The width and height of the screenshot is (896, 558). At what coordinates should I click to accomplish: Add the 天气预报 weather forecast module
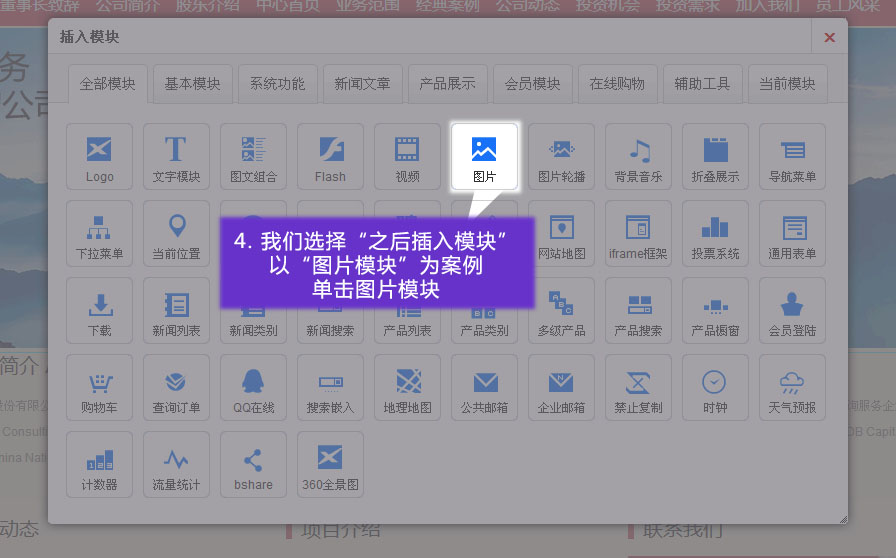click(x=792, y=387)
